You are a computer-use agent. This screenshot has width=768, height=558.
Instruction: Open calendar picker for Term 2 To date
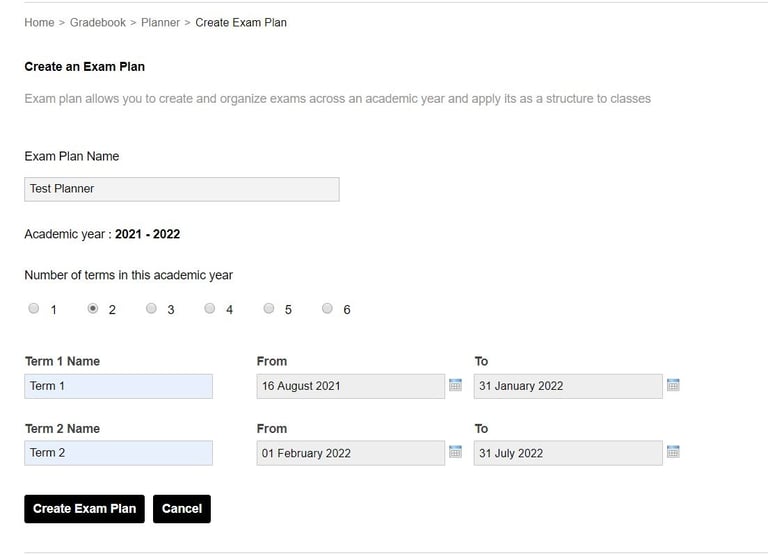tap(673, 452)
